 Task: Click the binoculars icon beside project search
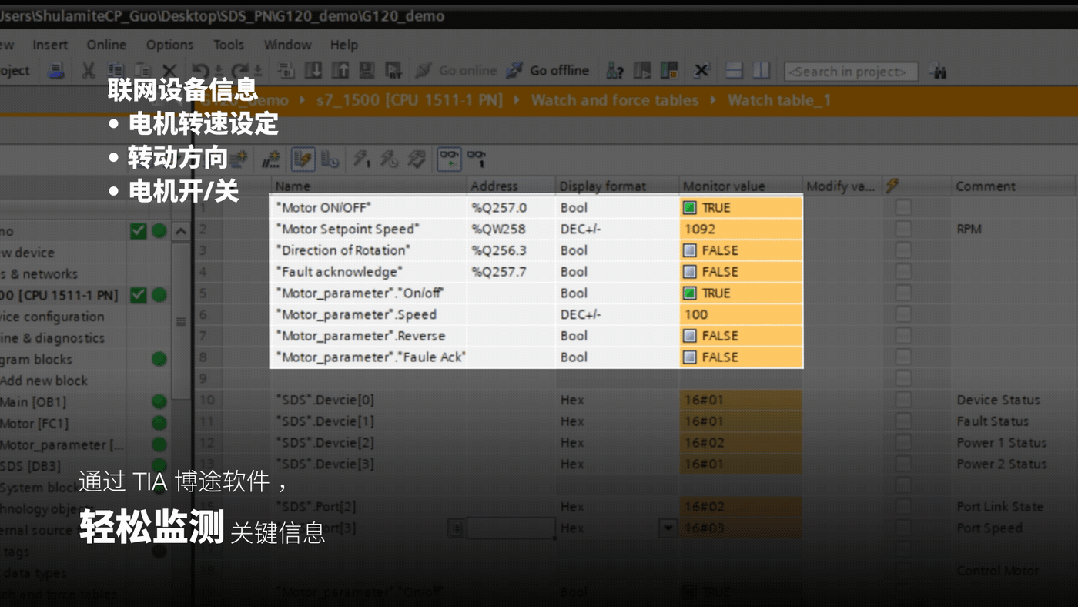point(938,72)
